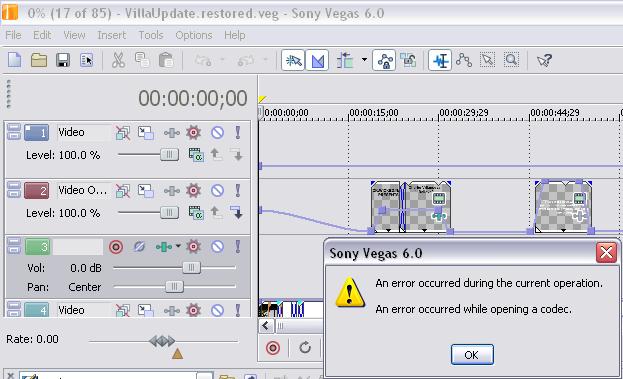Click OK in the error dialog
623x379 pixels.
point(472,354)
